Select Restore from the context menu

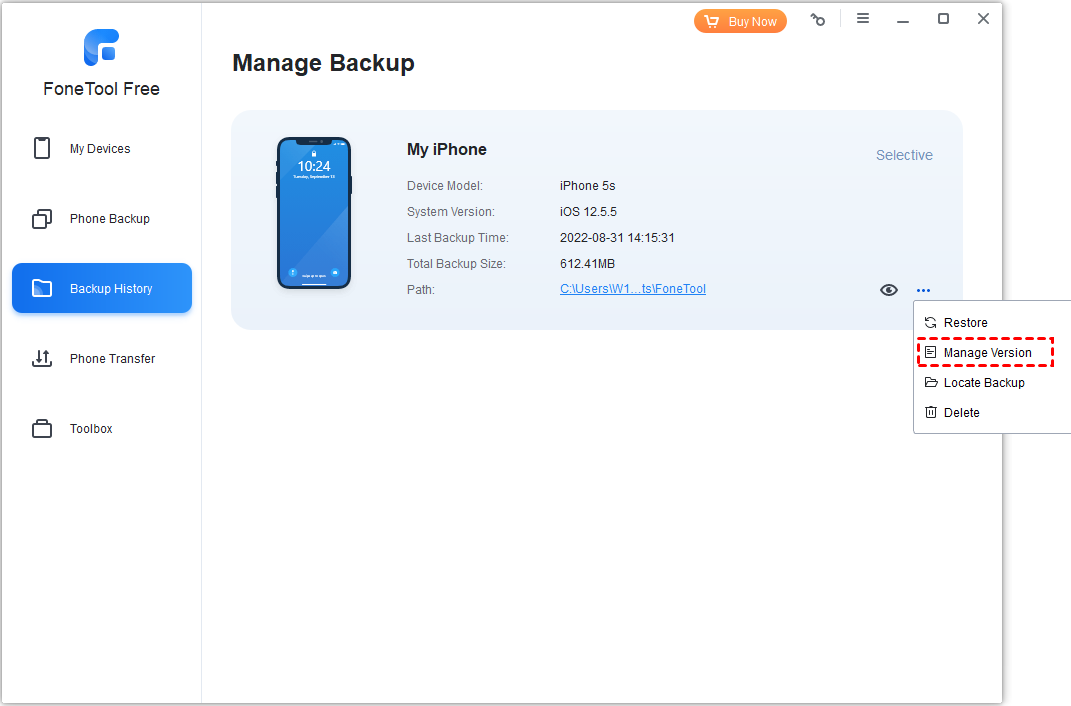[965, 323]
